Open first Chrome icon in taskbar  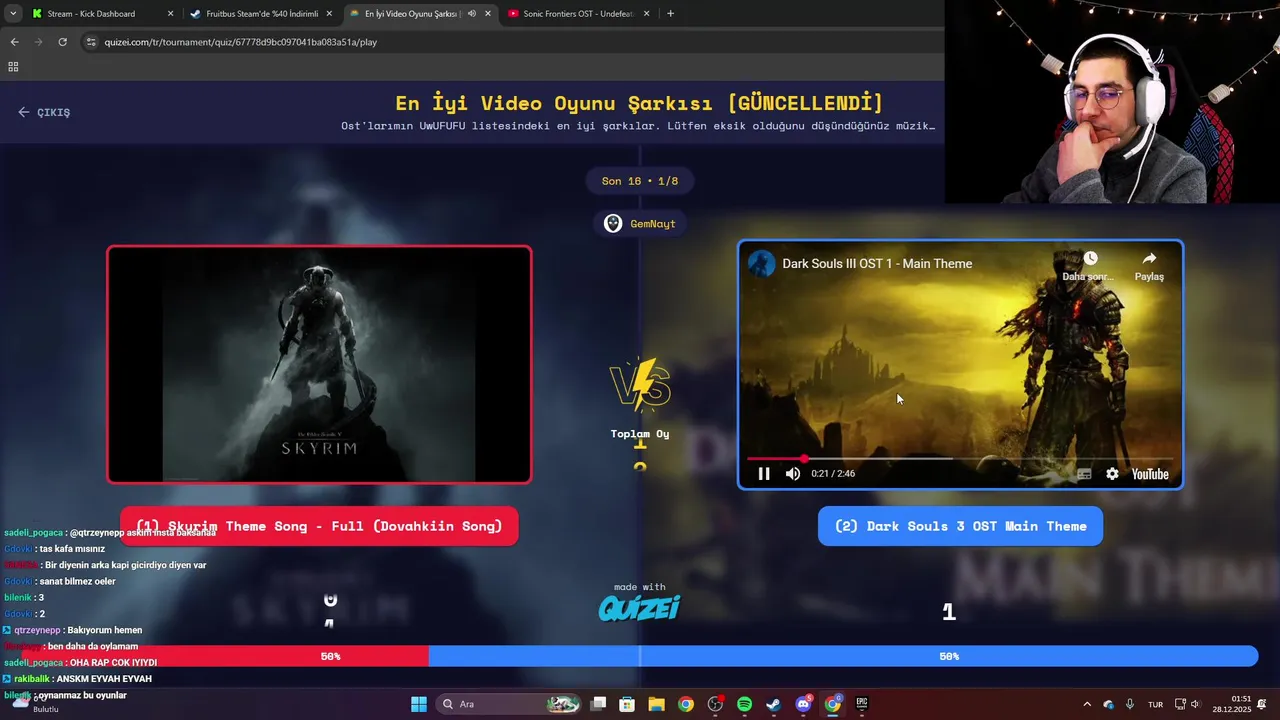(x=685, y=704)
